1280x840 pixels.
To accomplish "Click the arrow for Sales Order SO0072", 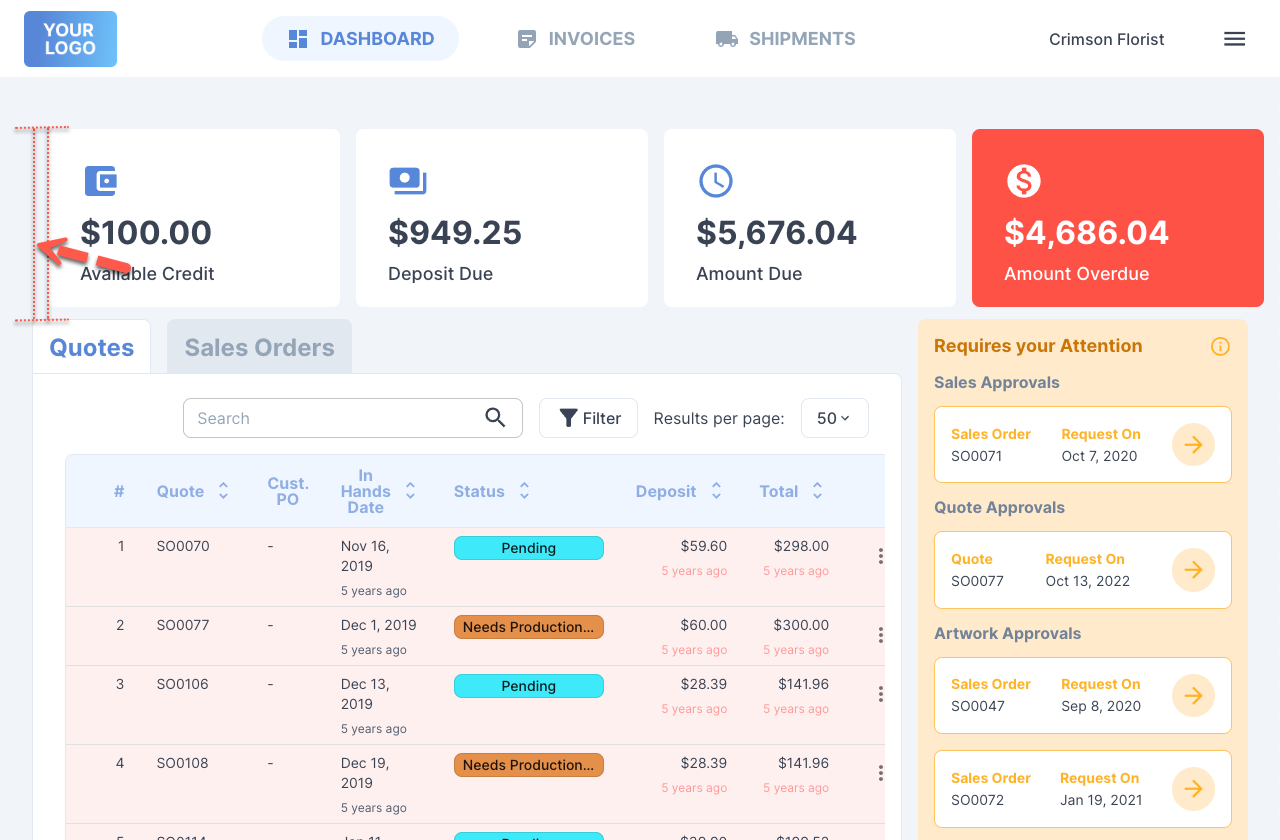I will (1193, 789).
